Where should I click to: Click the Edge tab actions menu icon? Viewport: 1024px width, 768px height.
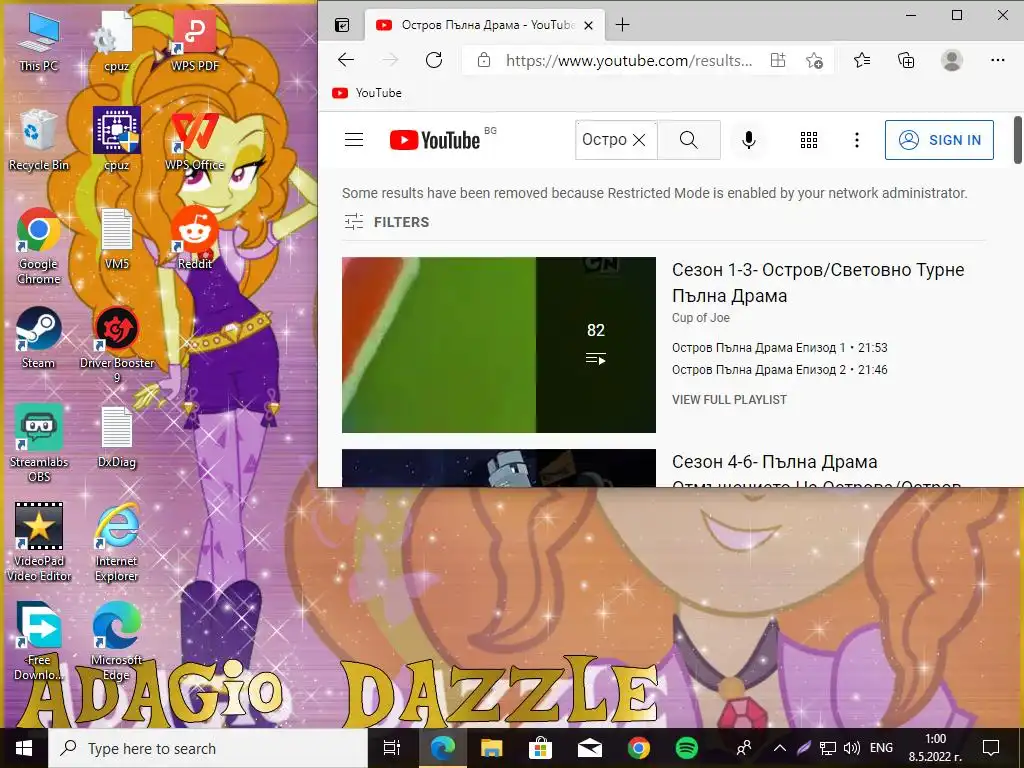point(342,25)
